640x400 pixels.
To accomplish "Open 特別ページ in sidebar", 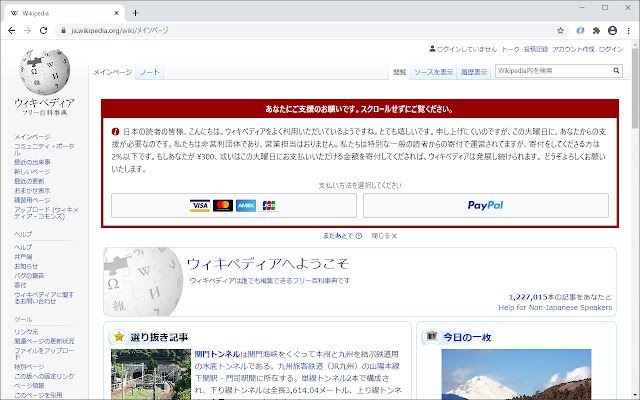I will [x=29, y=367].
